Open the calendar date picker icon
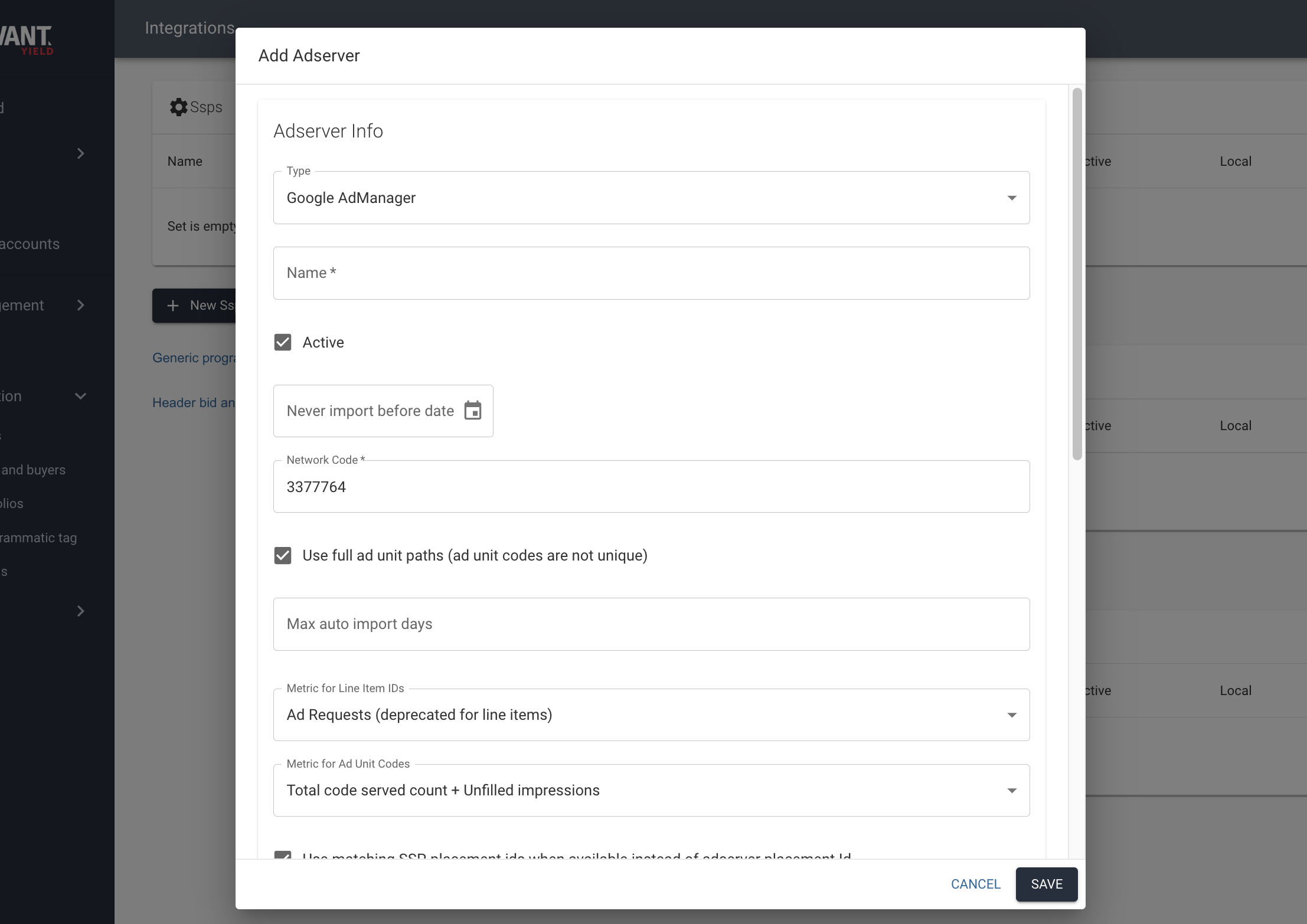Viewport: 1307px width, 924px height. click(473, 411)
